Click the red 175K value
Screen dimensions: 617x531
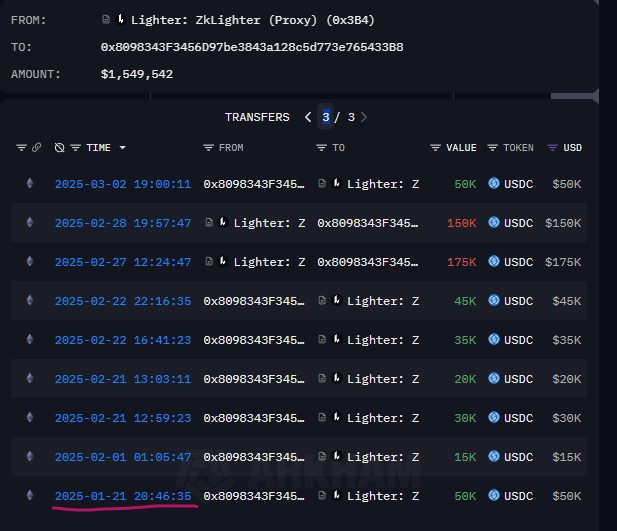(462, 262)
